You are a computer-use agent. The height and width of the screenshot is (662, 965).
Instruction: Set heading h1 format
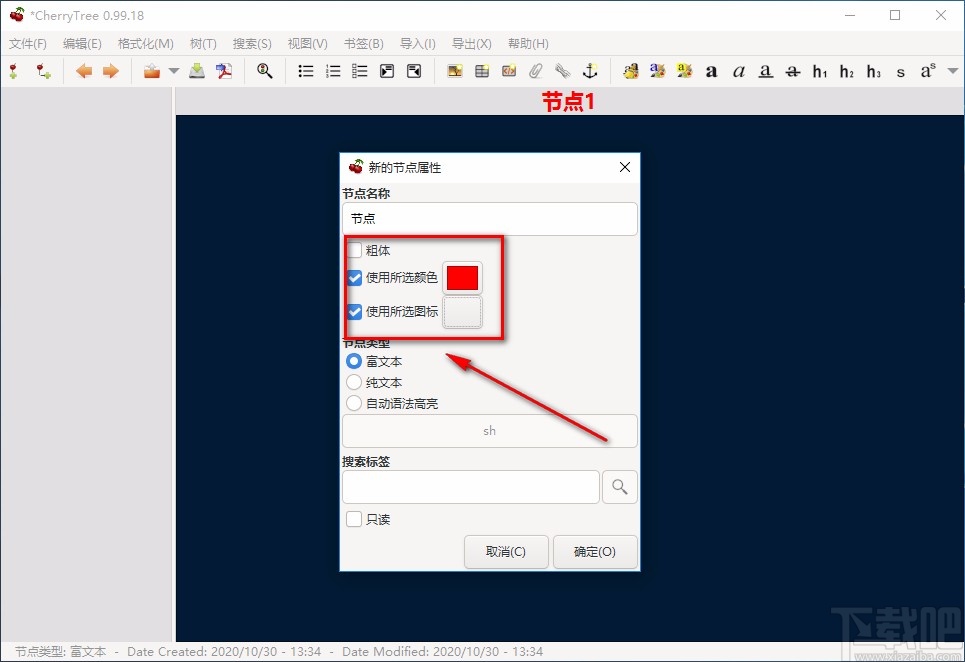[x=820, y=71]
